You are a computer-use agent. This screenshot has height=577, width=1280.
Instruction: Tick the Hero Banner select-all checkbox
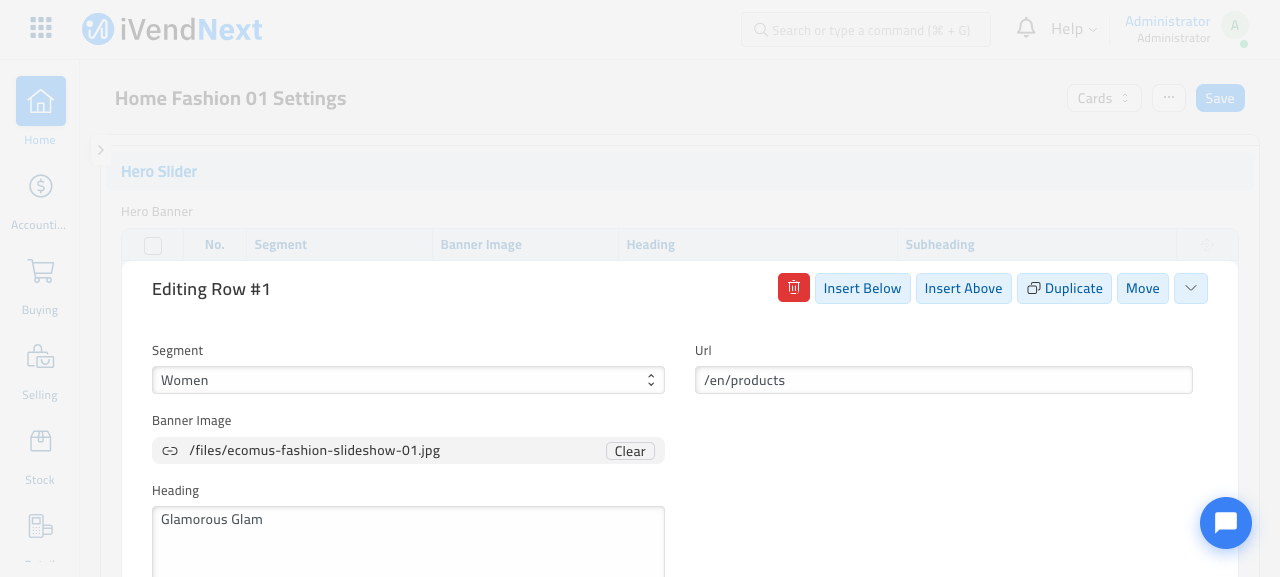pyautogui.click(x=153, y=245)
